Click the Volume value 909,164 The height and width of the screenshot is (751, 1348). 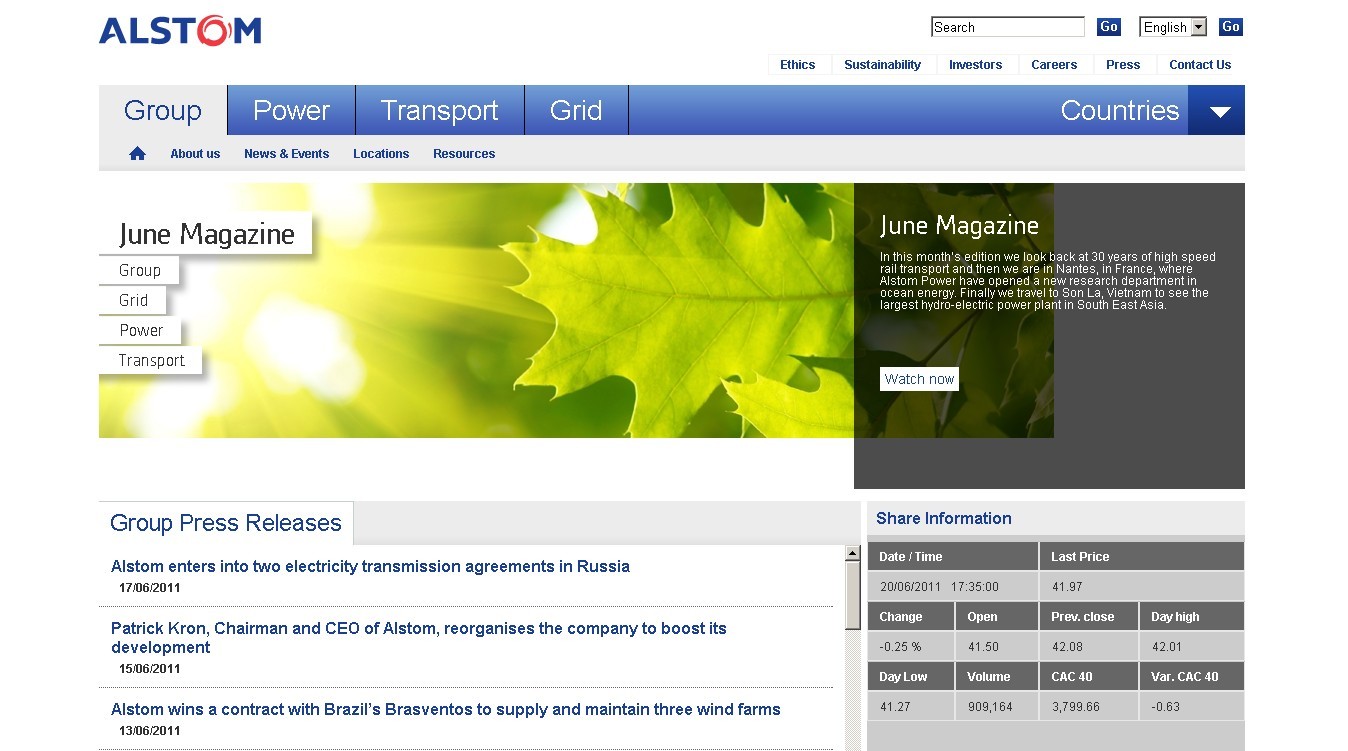990,707
